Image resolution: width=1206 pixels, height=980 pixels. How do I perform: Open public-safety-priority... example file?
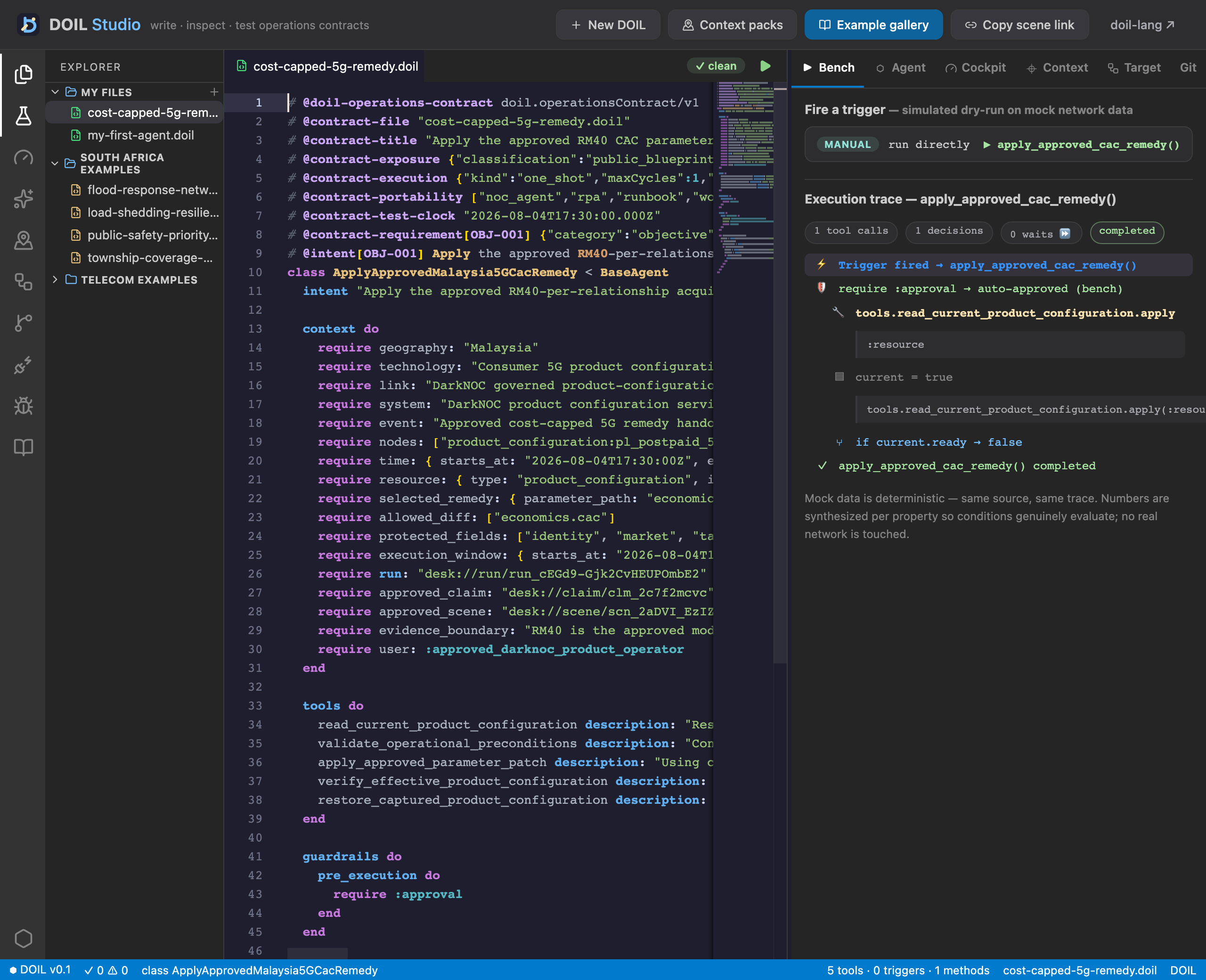pos(134,235)
